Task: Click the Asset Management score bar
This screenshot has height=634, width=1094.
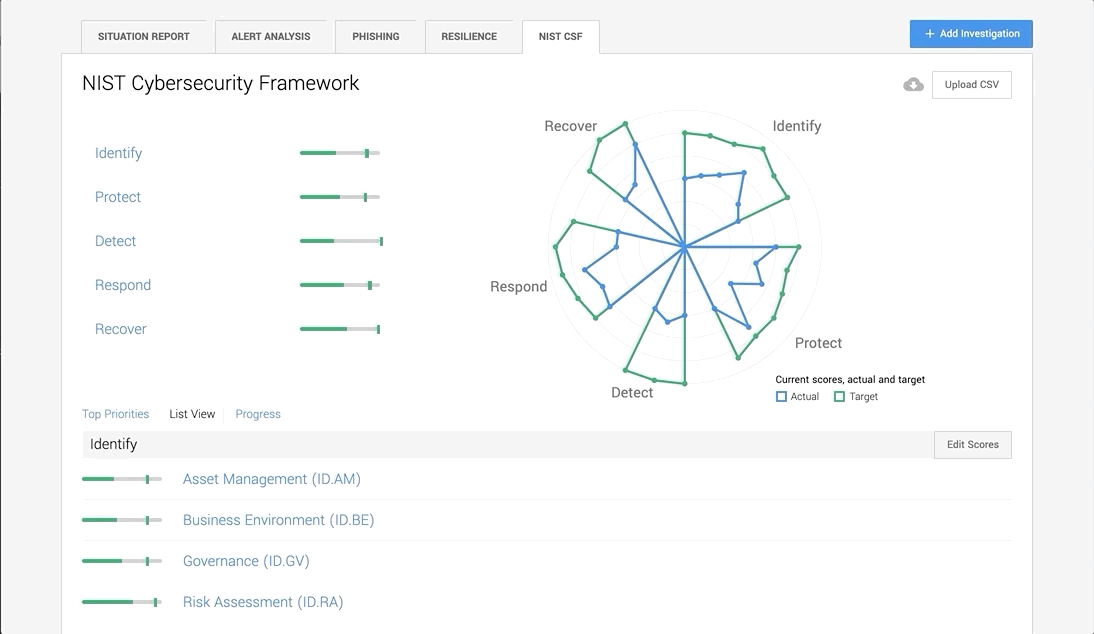Action: (122, 479)
